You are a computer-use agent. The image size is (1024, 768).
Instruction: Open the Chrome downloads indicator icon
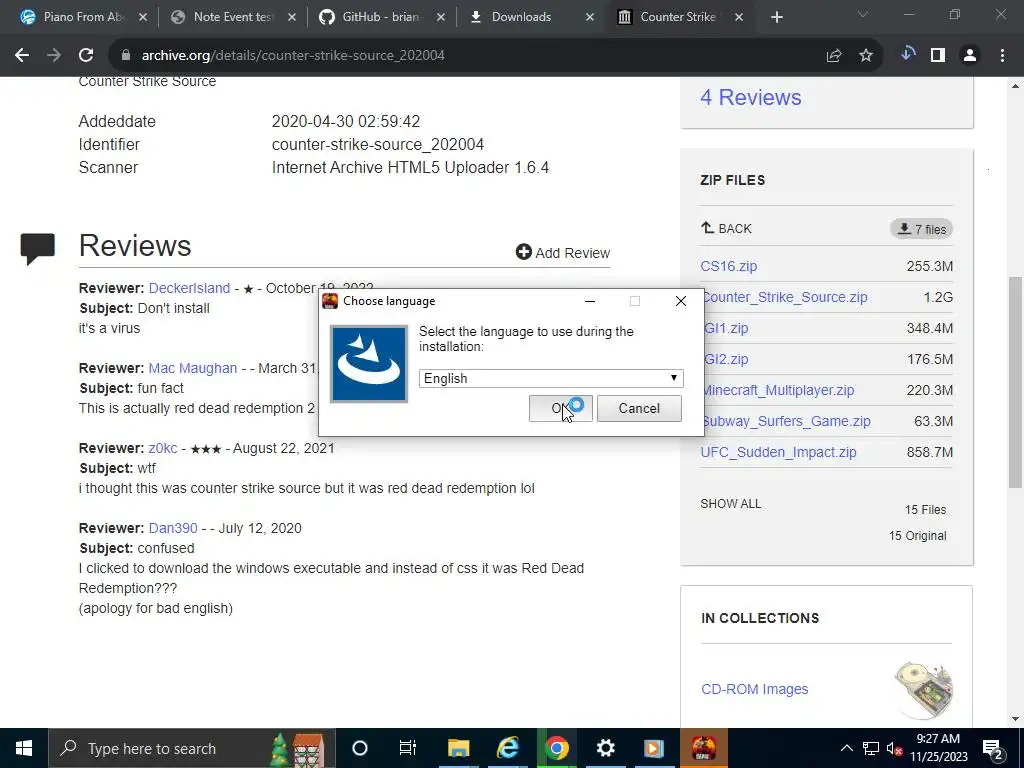pyautogui.click(x=908, y=54)
